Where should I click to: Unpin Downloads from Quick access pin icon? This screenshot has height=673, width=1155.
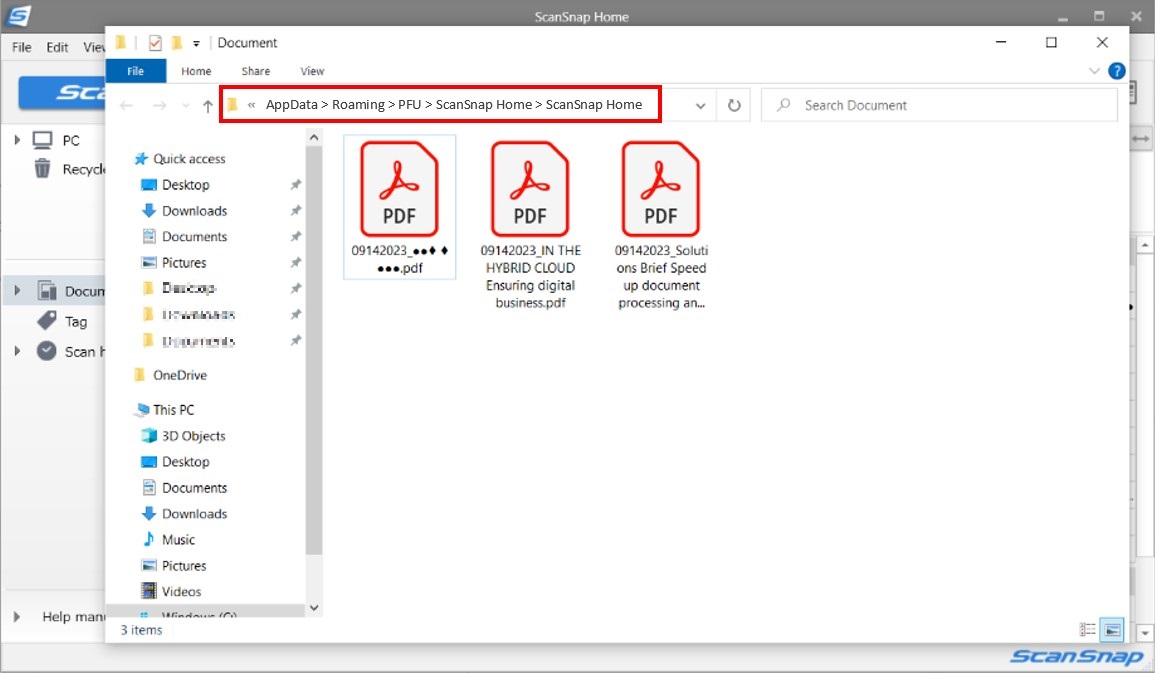point(295,211)
